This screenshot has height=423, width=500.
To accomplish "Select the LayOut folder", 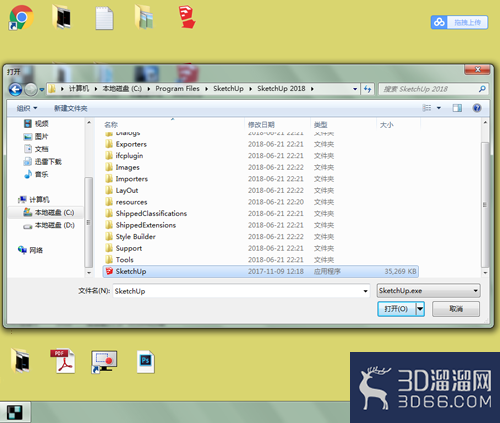I will point(261,190).
